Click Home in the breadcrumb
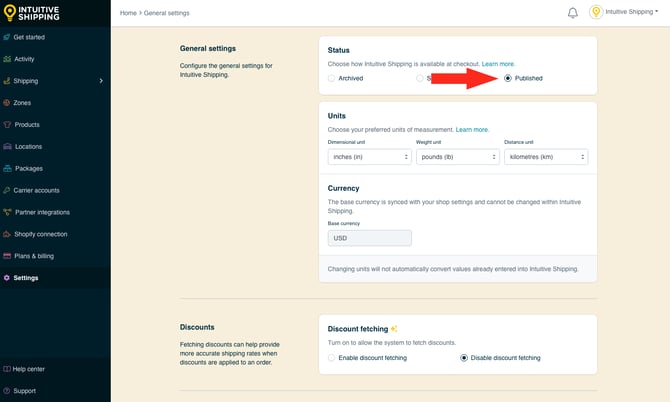Image resolution: width=670 pixels, height=402 pixels. coord(128,13)
